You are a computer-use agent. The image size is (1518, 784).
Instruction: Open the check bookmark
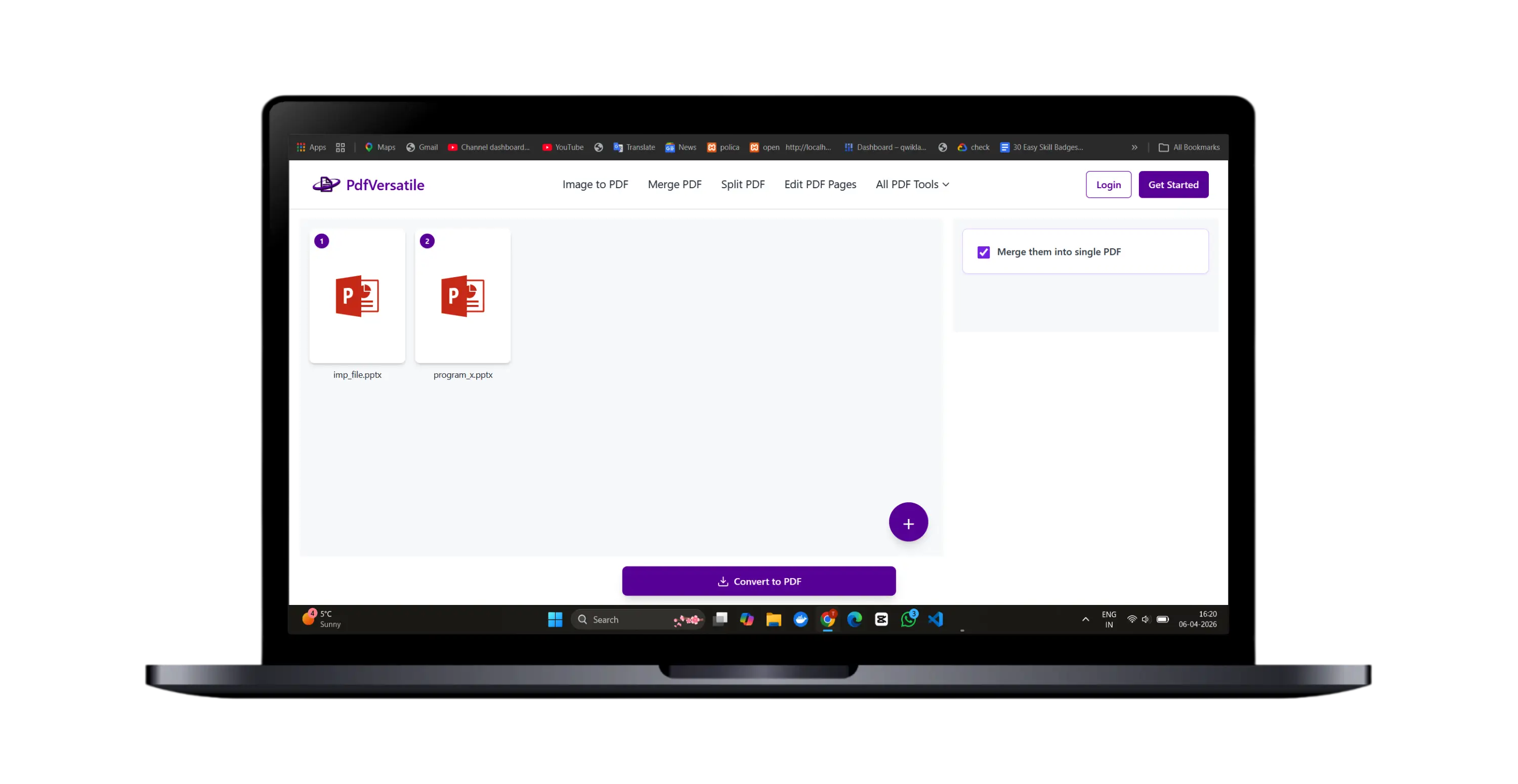(973, 147)
